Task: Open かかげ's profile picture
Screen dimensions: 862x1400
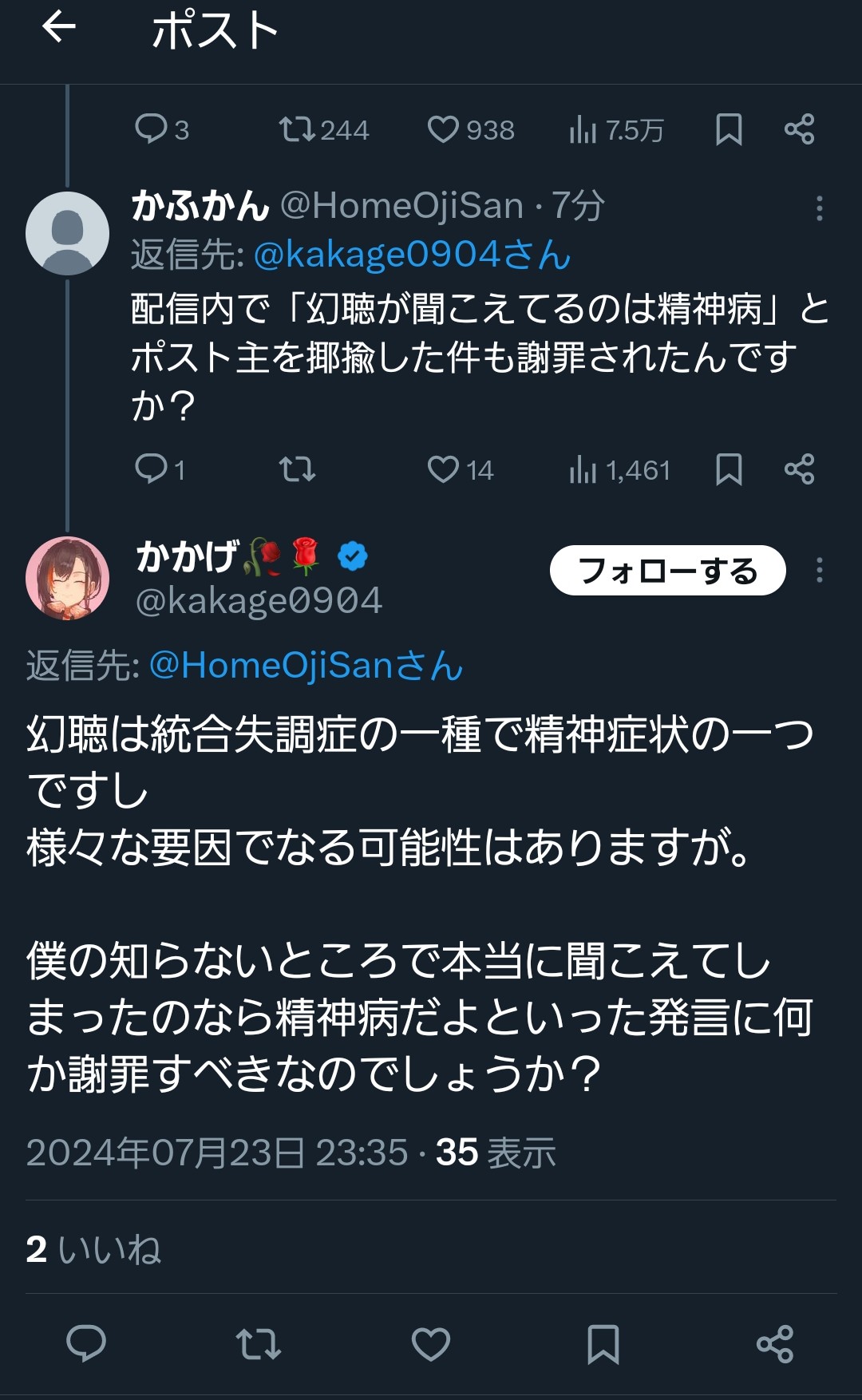Action: pos(68,579)
